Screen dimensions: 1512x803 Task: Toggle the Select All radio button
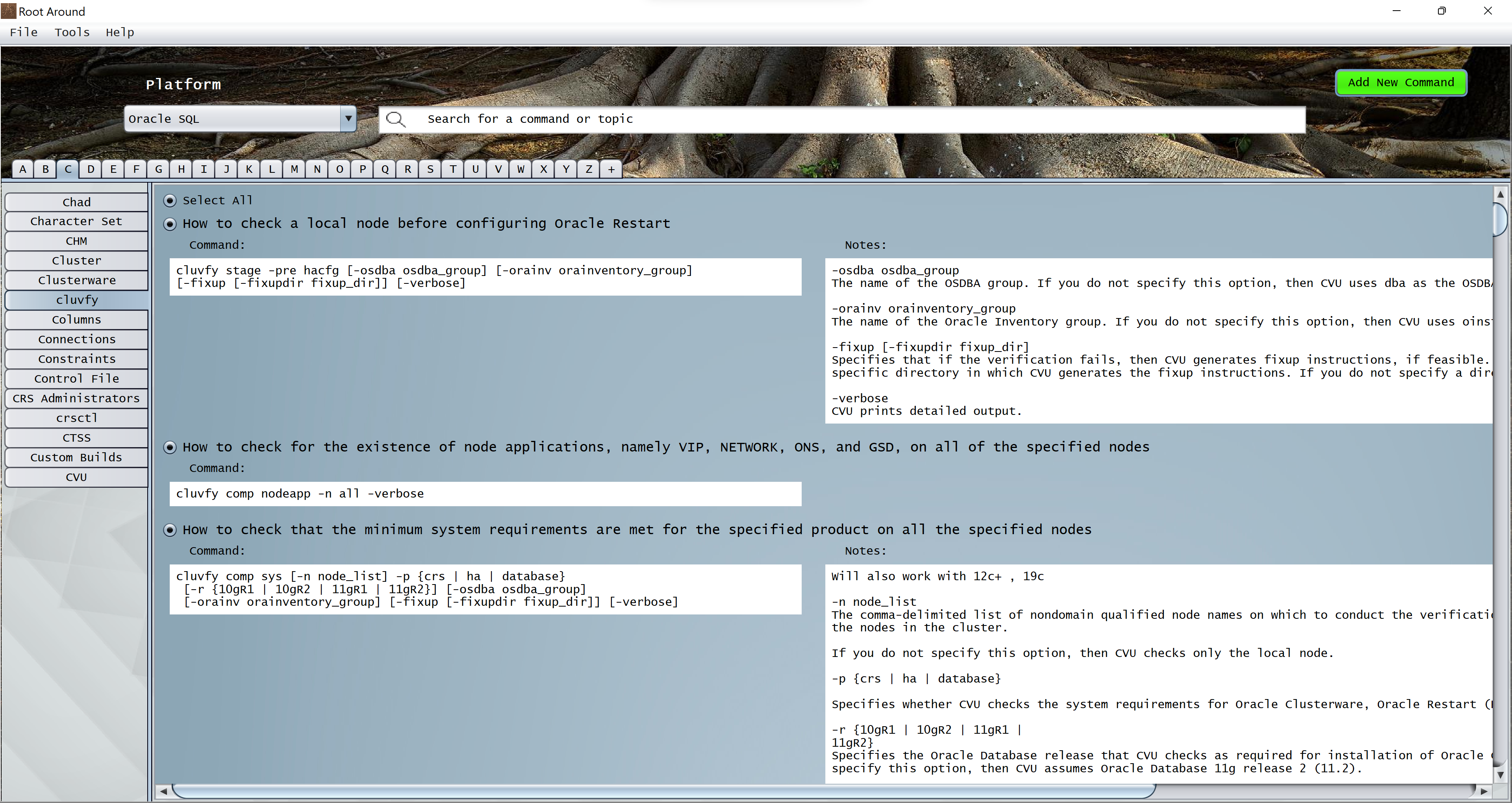170,201
